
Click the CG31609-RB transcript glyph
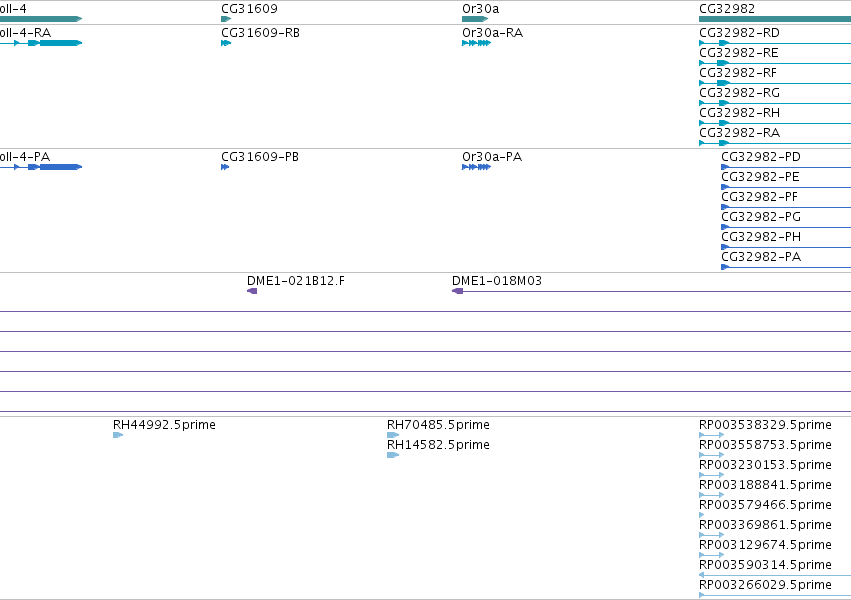tap(226, 43)
